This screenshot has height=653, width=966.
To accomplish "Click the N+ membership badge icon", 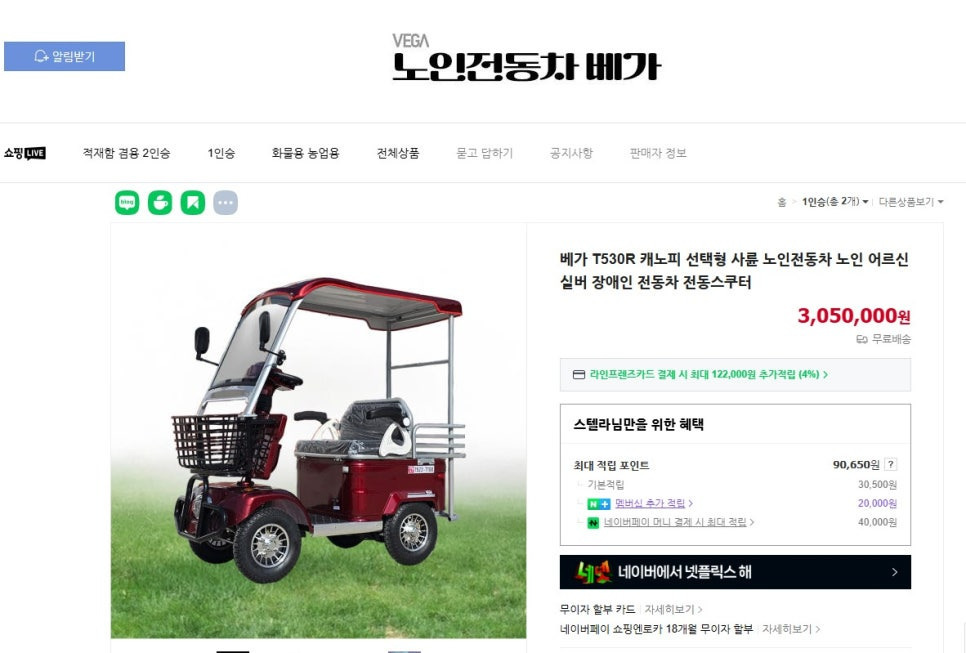I will (598, 504).
